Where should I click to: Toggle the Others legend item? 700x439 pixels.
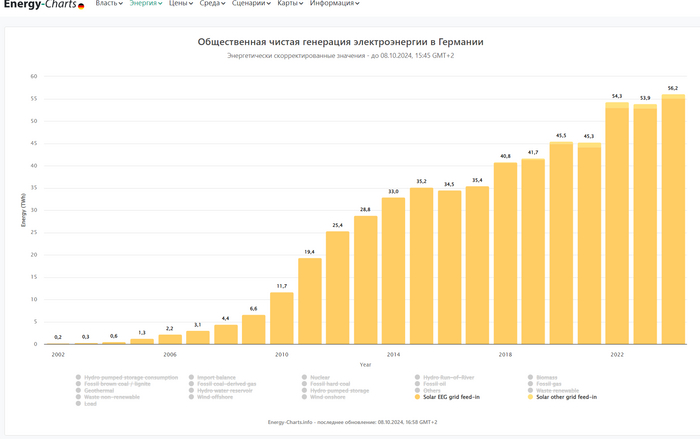(x=428, y=390)
